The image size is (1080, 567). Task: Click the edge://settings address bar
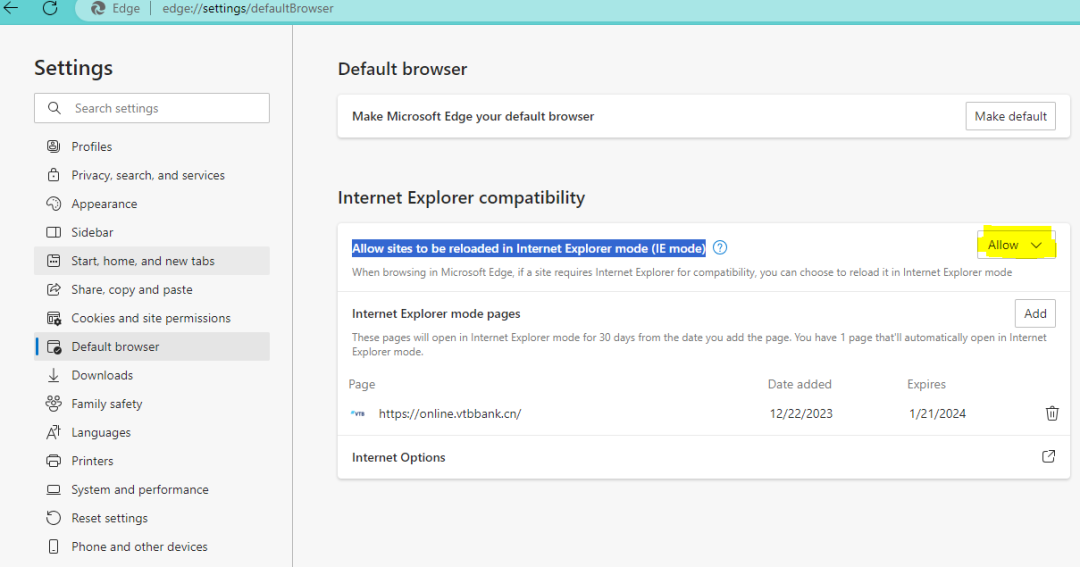coord(248,9)
